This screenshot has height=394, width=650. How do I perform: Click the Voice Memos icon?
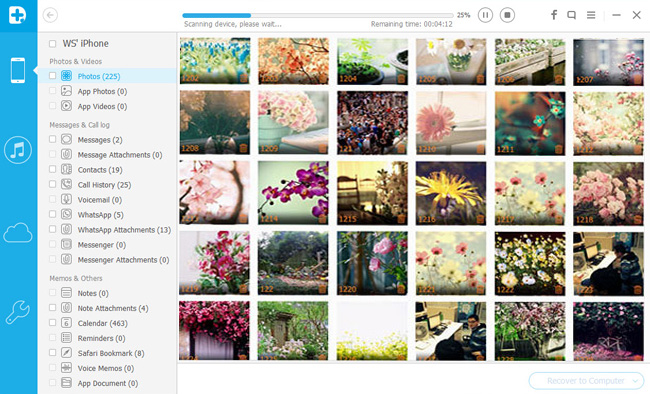[x=66, y=367]
